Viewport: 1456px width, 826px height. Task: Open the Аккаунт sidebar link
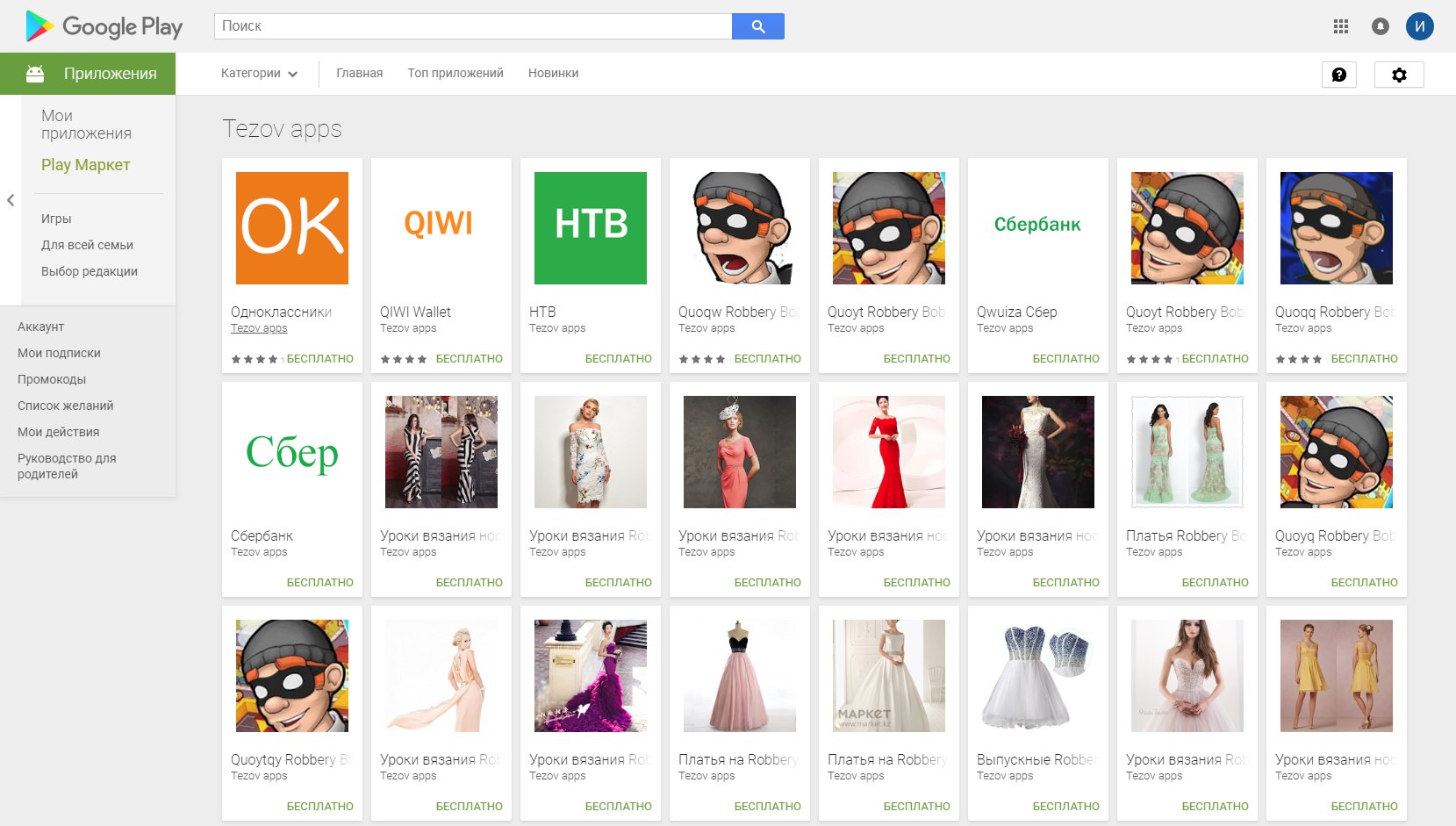click(41, 327)
